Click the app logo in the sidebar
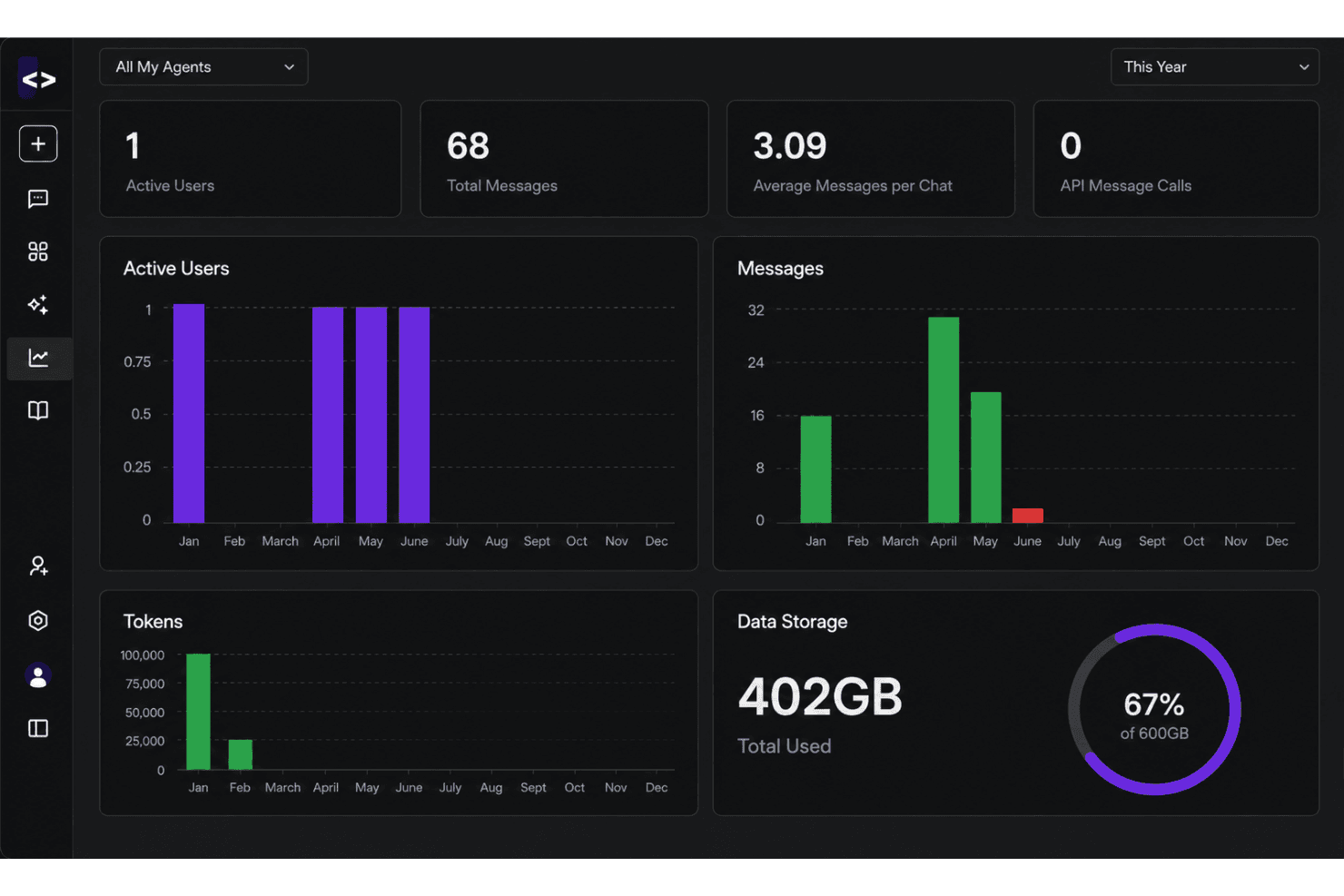This screenshot has width=1344, height=896. click(x=38, y=80)
